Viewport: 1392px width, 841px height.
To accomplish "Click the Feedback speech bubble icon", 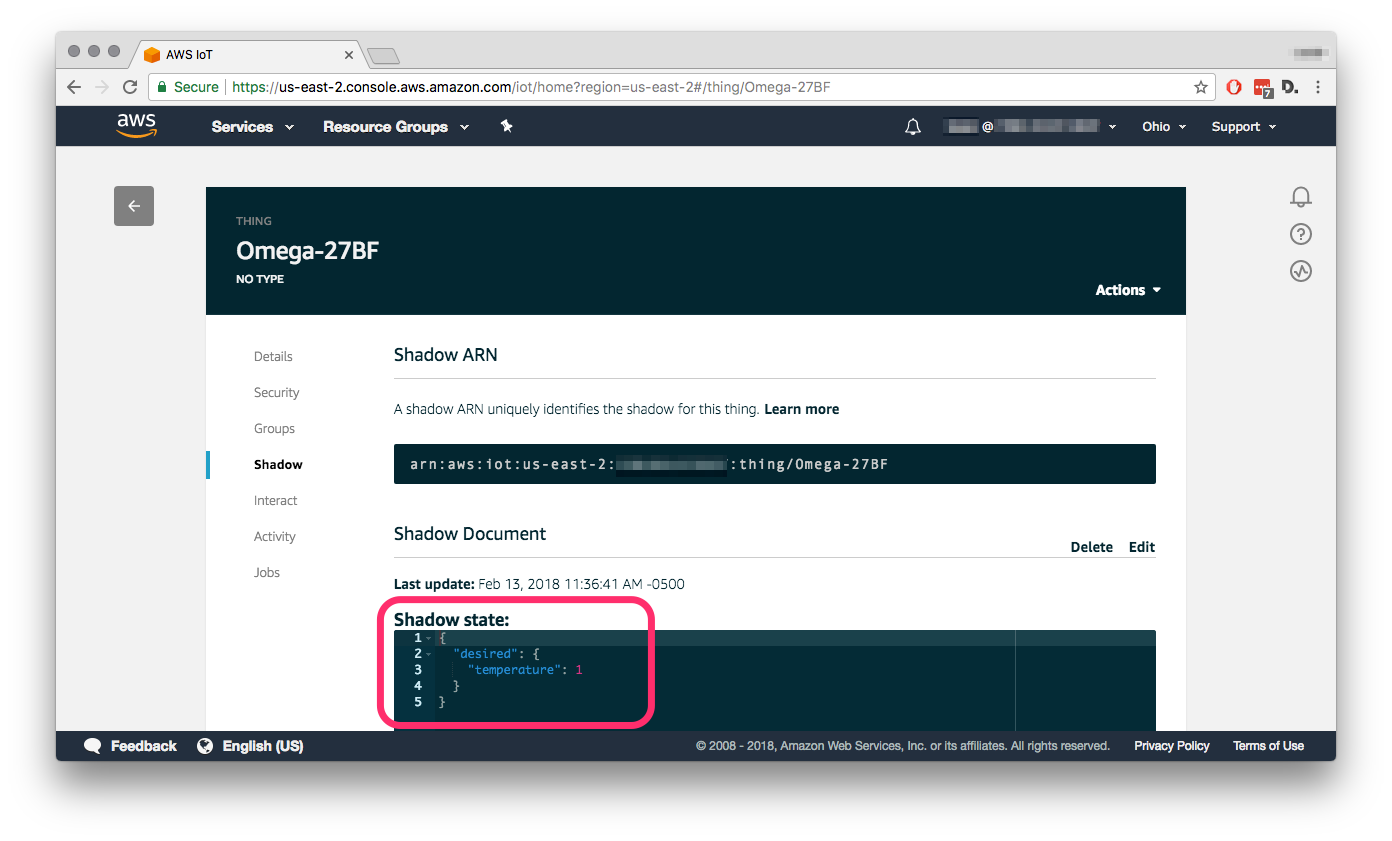I will tap(93, 746).
